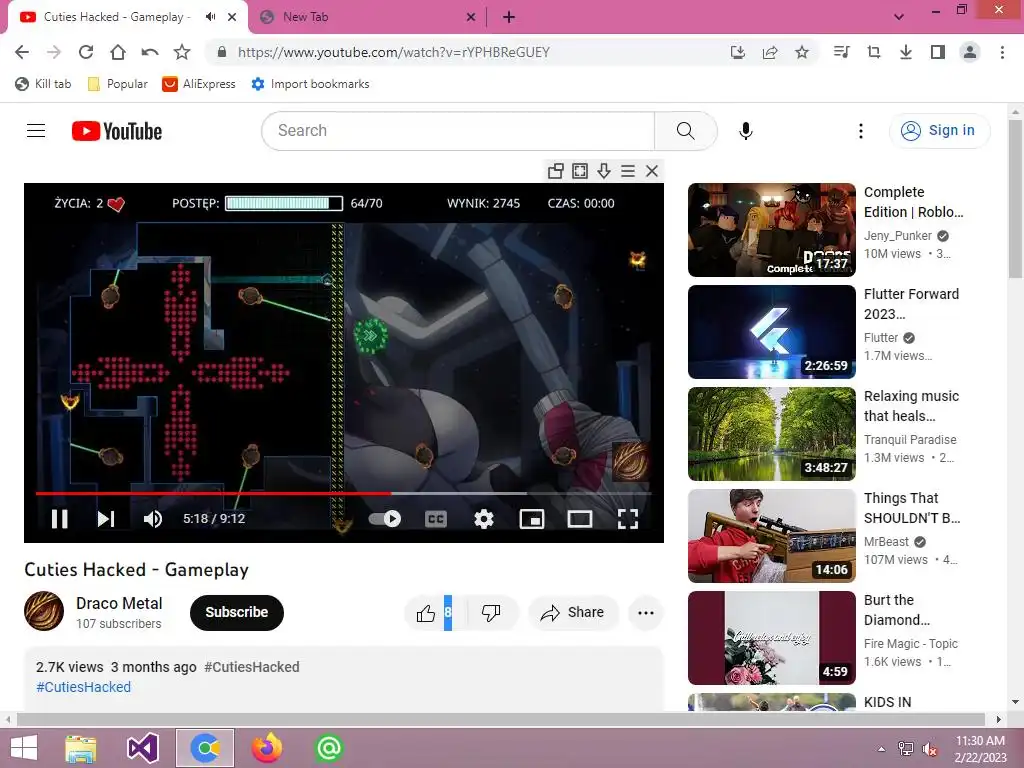The image size is (1024, 768).
Task: Click the star icon left of address bar
Action: click(x=182, y=52)
